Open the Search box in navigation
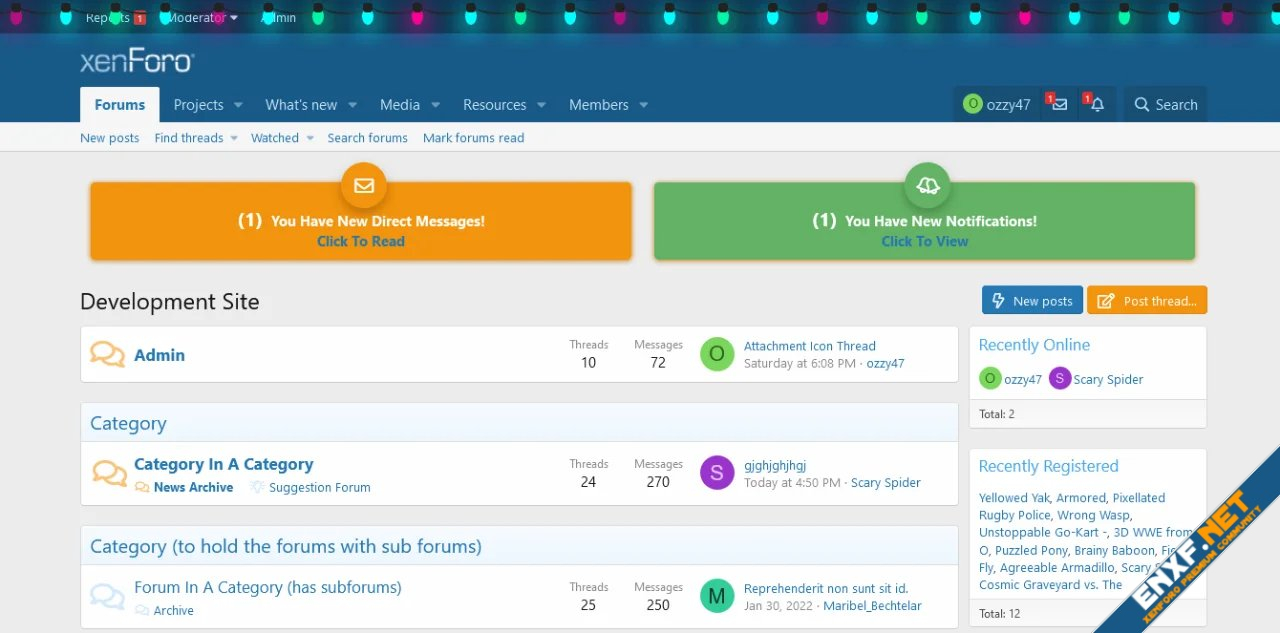Image resolution: width=1280 pixels, height=633 pixels. [1165, 105]
